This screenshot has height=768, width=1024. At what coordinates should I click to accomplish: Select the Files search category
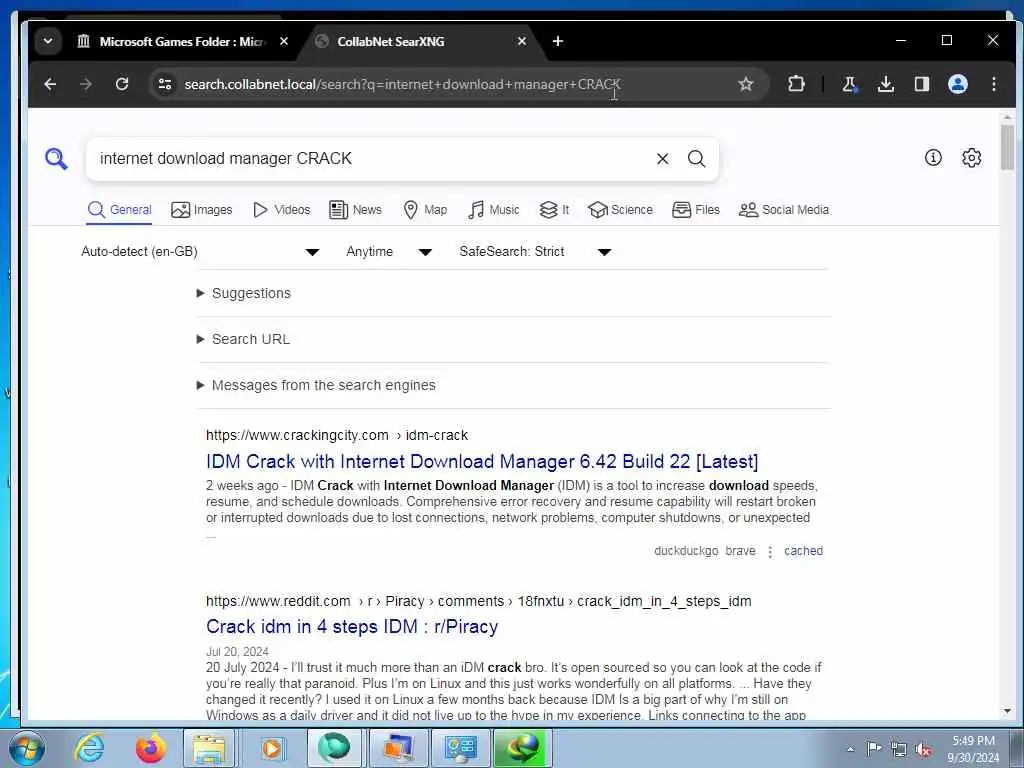696,210
